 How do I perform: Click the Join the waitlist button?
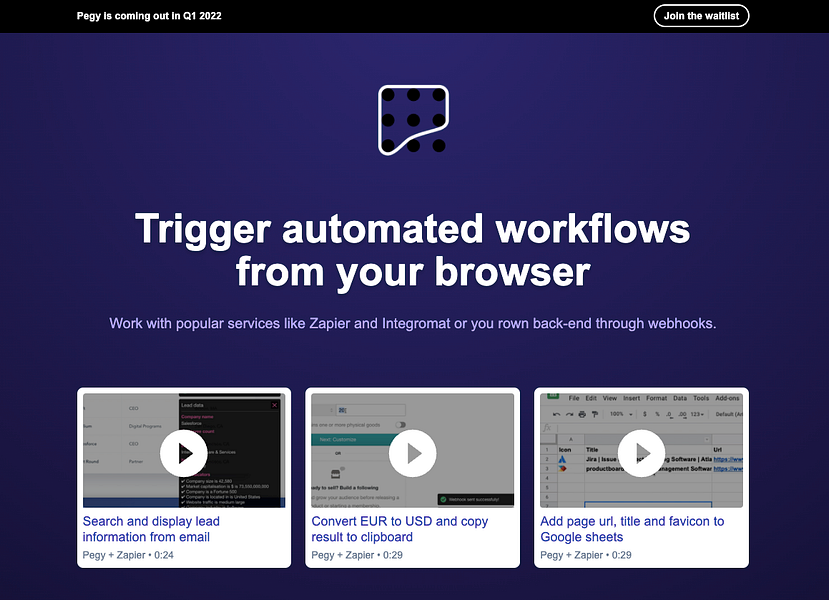[x=701, y=16]
